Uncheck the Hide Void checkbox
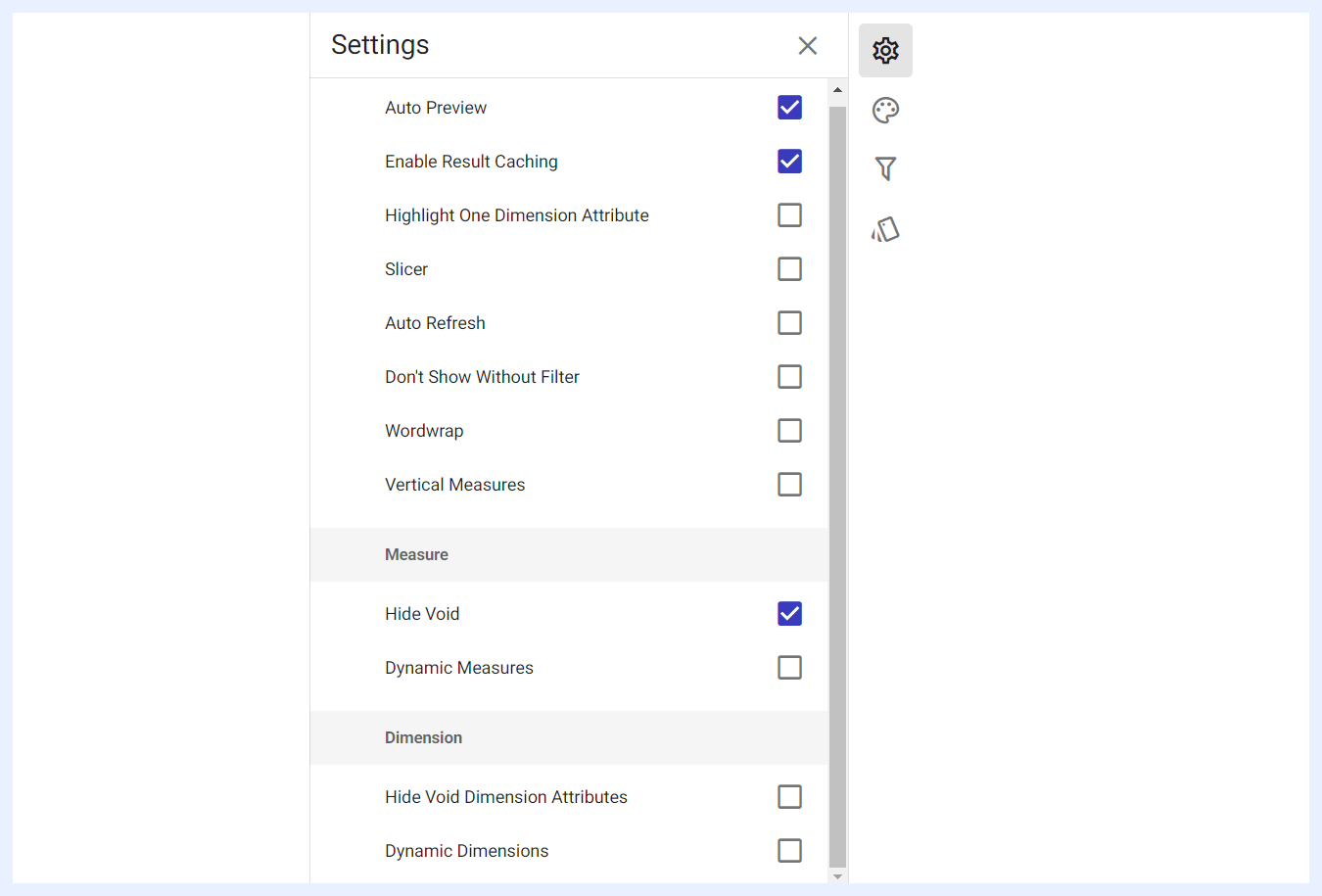The height and width of the screenshot is (896, 1322). pyautogui.click(x=789, y=614)
